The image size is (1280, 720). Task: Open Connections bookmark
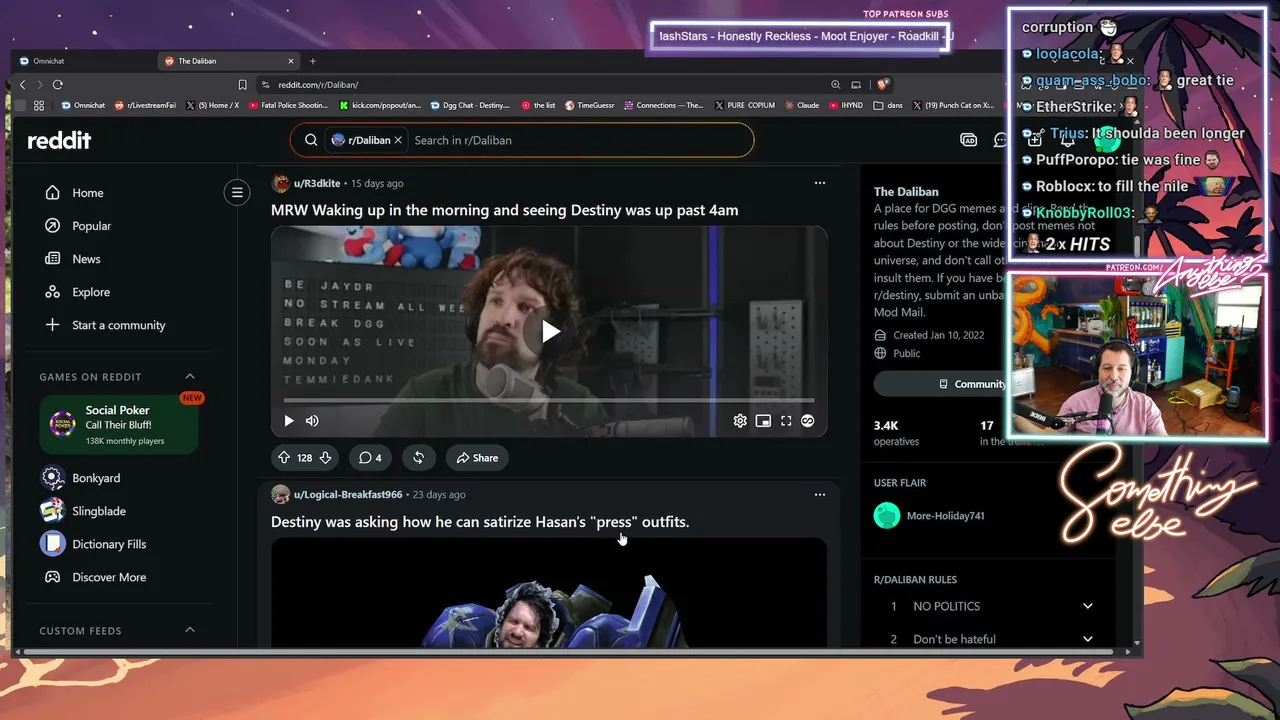(664, 105)
